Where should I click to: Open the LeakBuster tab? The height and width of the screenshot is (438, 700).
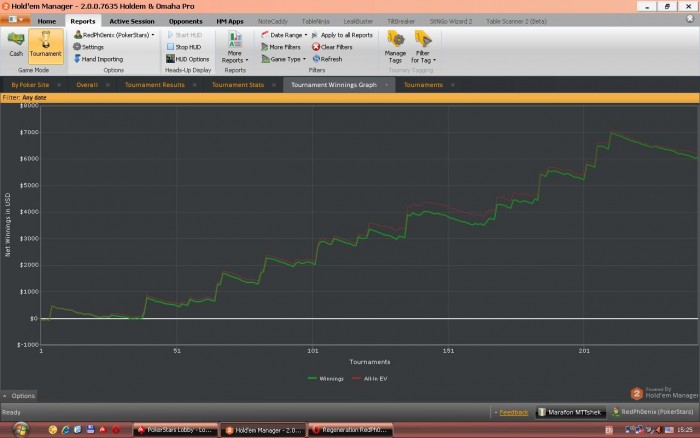pos(358,21)
